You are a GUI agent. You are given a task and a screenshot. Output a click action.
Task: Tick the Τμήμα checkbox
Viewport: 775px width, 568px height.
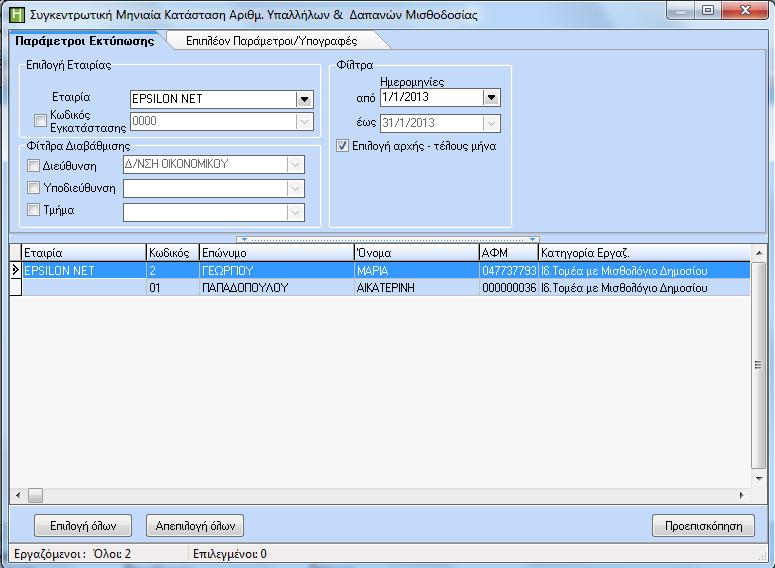(x=33, y=210)
